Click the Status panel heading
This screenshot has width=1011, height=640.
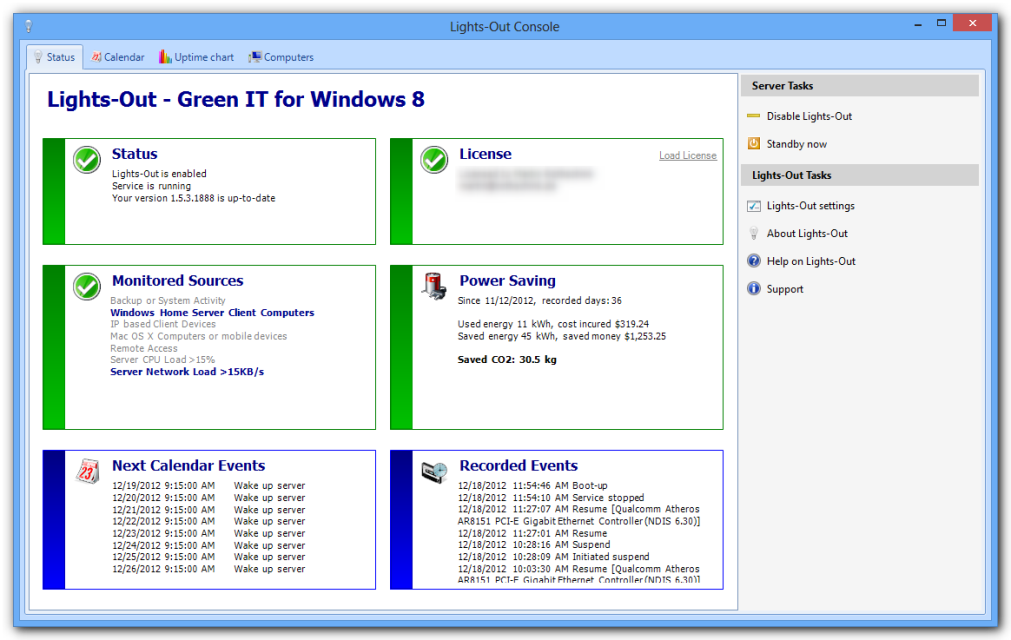(x=134, y=153)
